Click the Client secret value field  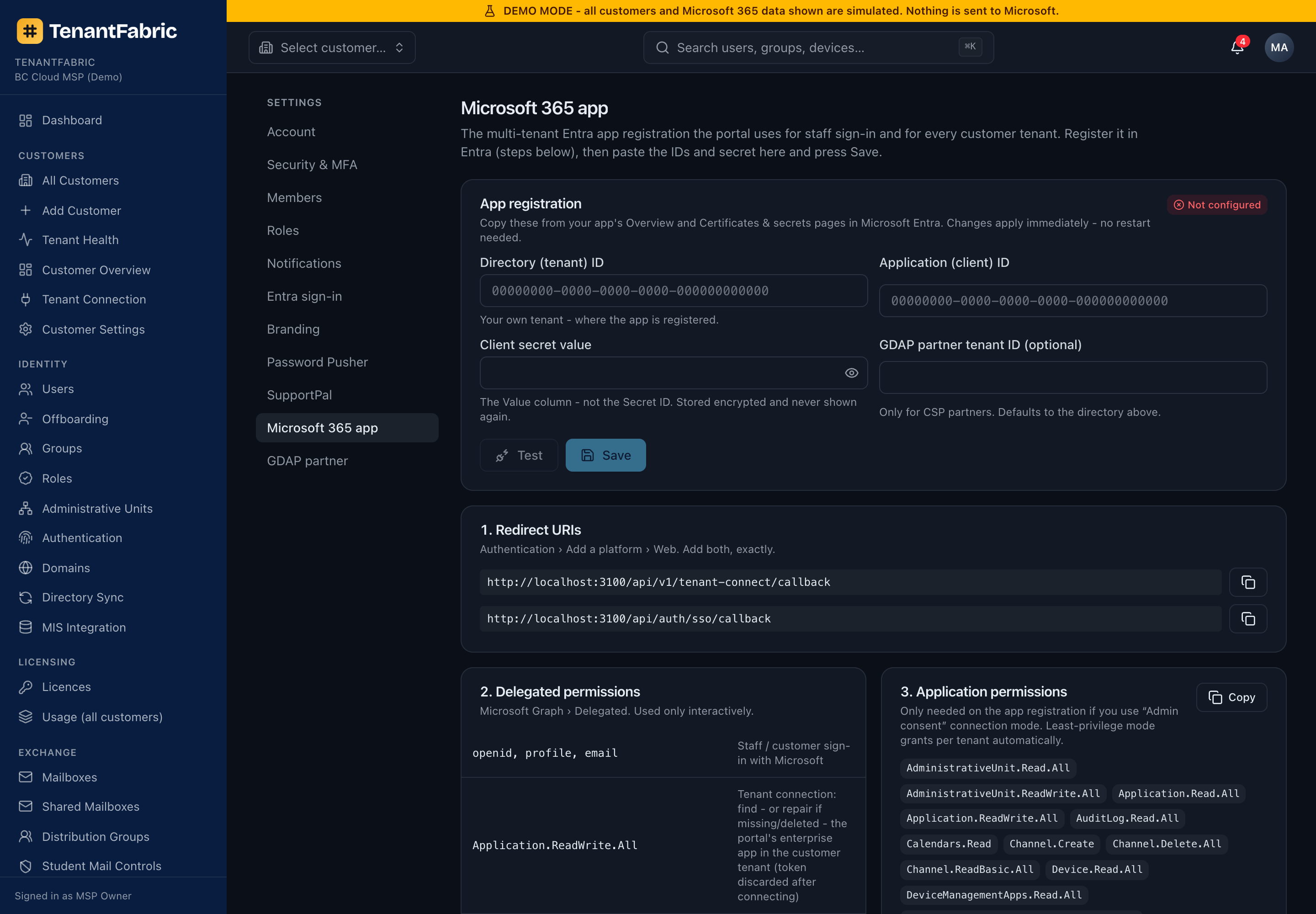coord(674,373)
